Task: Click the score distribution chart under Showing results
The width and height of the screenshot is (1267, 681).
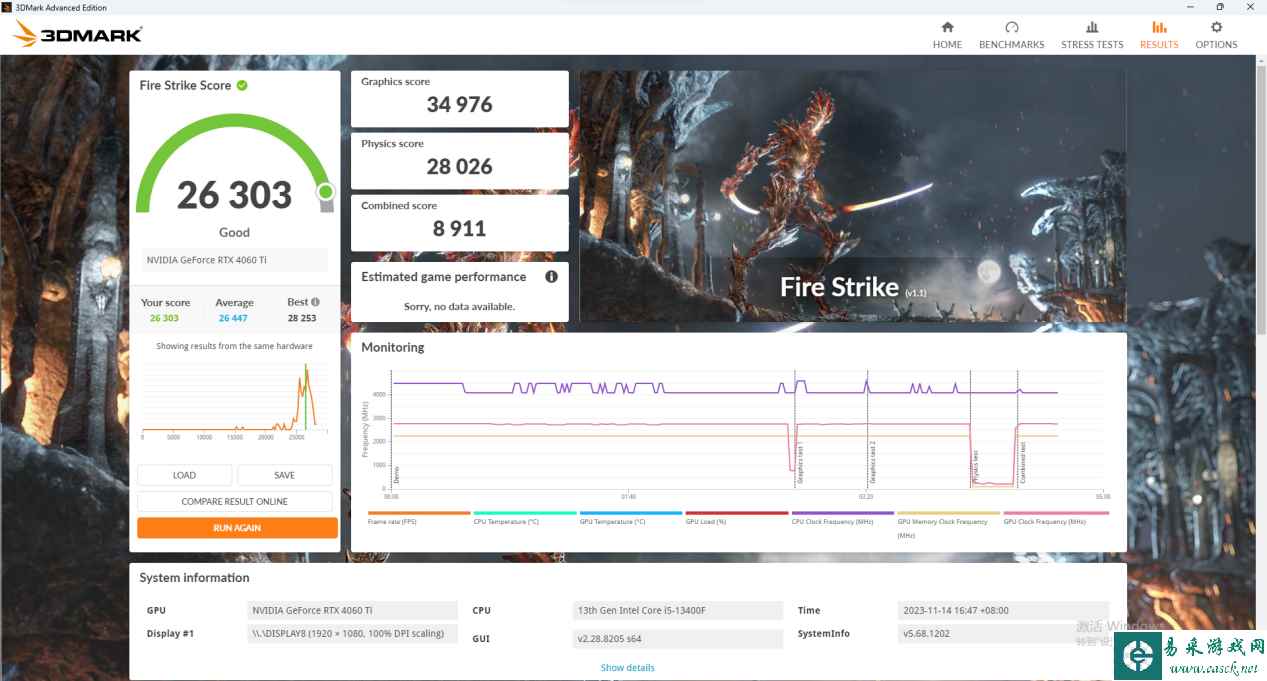Action: [x=234, y=400]
